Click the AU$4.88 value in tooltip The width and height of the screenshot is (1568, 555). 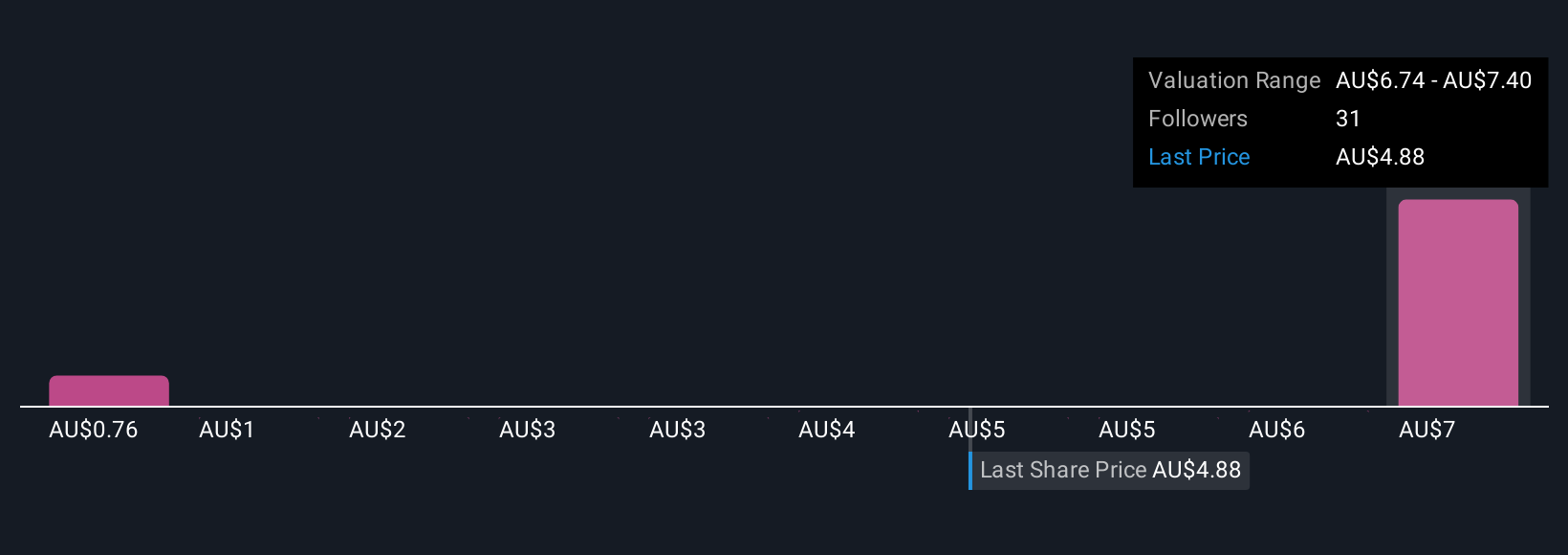coord(1381,157)
